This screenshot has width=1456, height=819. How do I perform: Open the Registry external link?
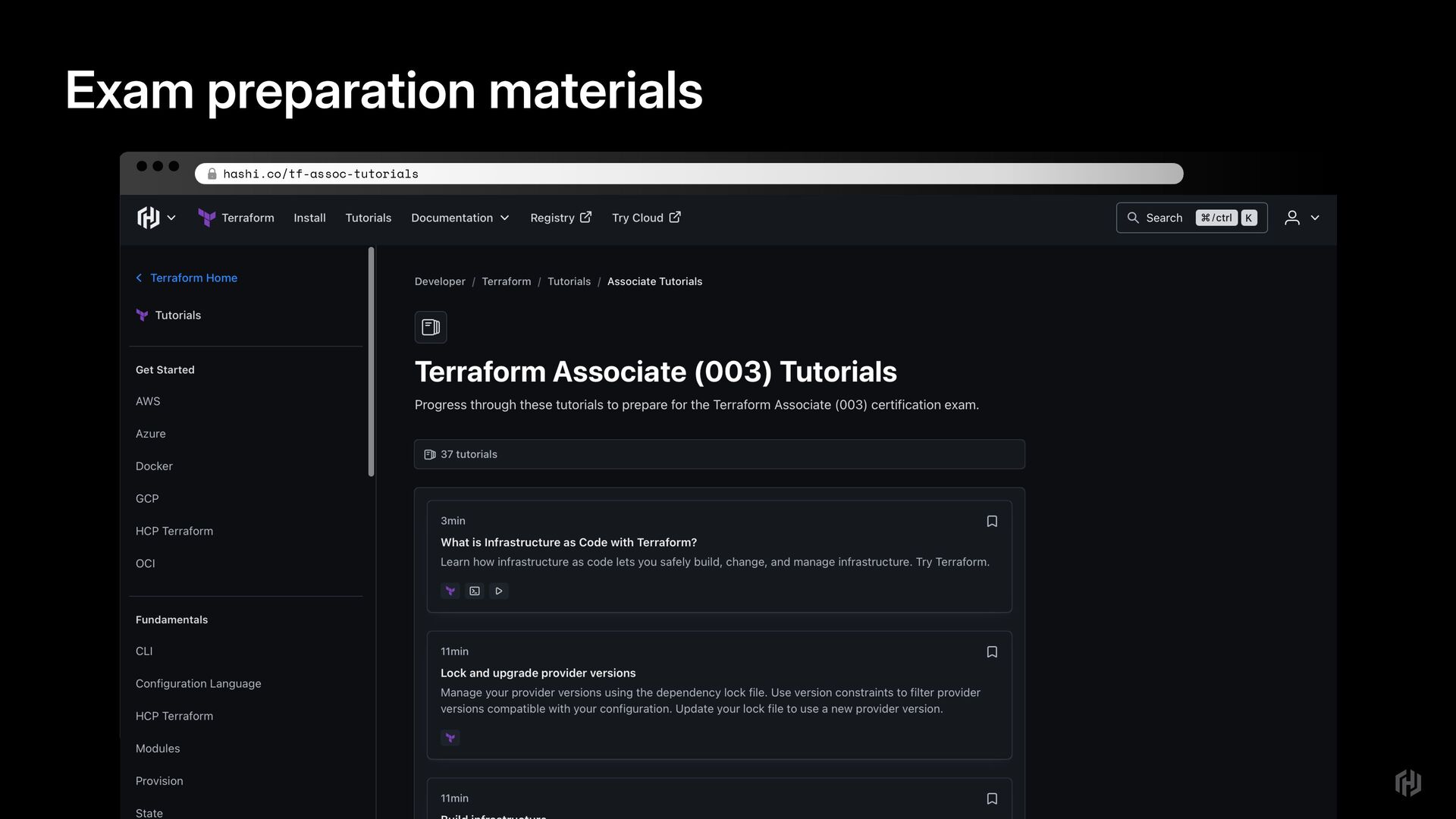pyautogui.click(x=560, y=218)
